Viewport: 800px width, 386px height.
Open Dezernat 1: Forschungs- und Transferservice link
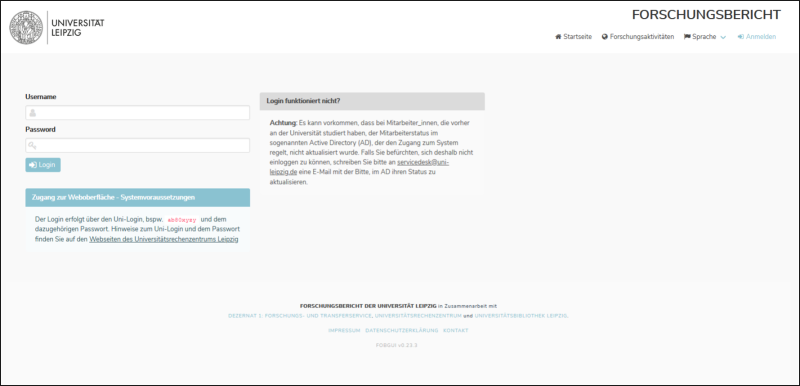(x=300, y=316)
